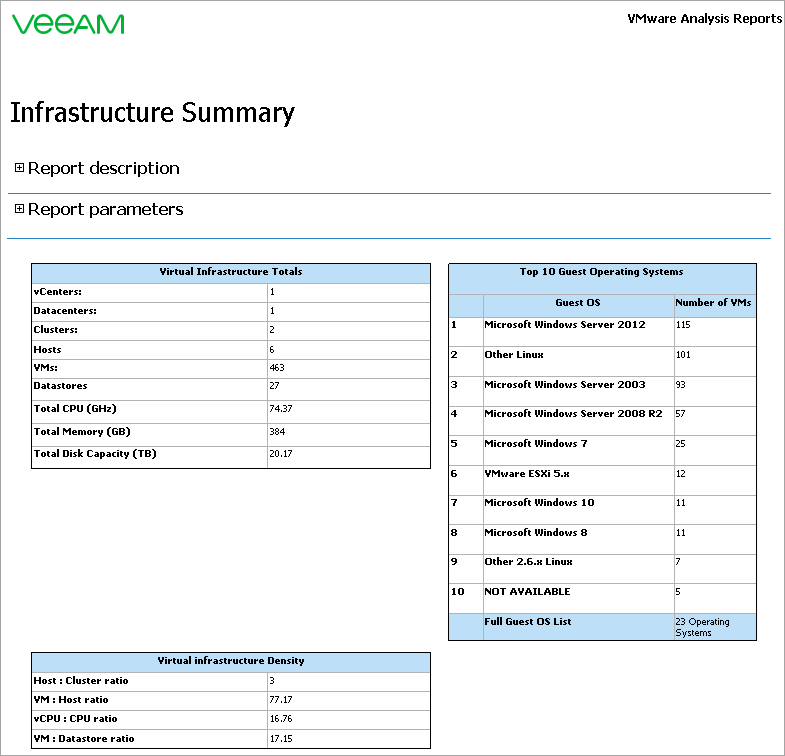The image size is (785, 756).
Task: Click the VM count 101
Action: (x=683, y=354)
